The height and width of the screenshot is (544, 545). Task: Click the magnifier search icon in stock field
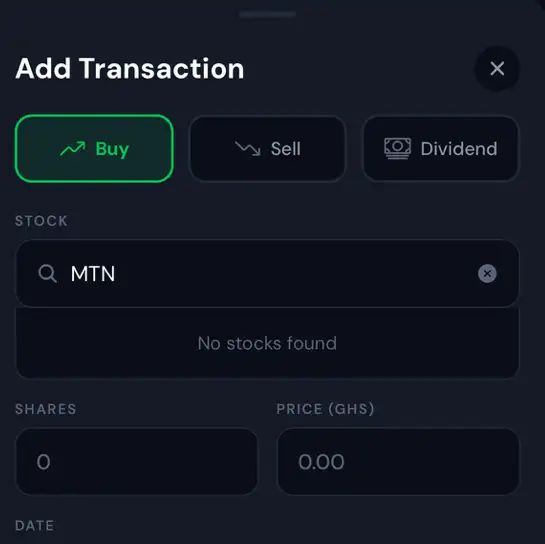47,274
